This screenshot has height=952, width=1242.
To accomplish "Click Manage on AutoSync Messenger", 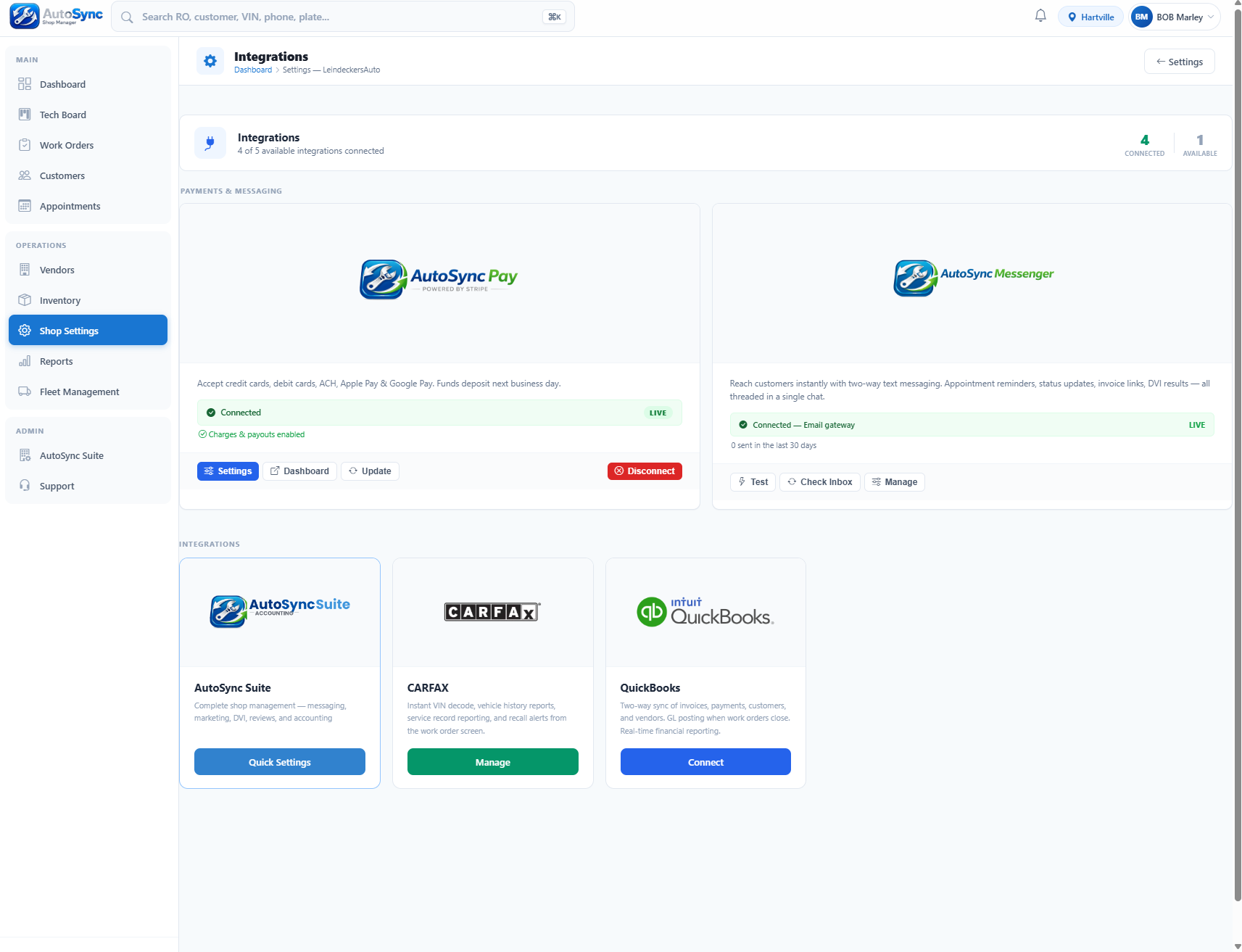I will (x=895, y=482).
